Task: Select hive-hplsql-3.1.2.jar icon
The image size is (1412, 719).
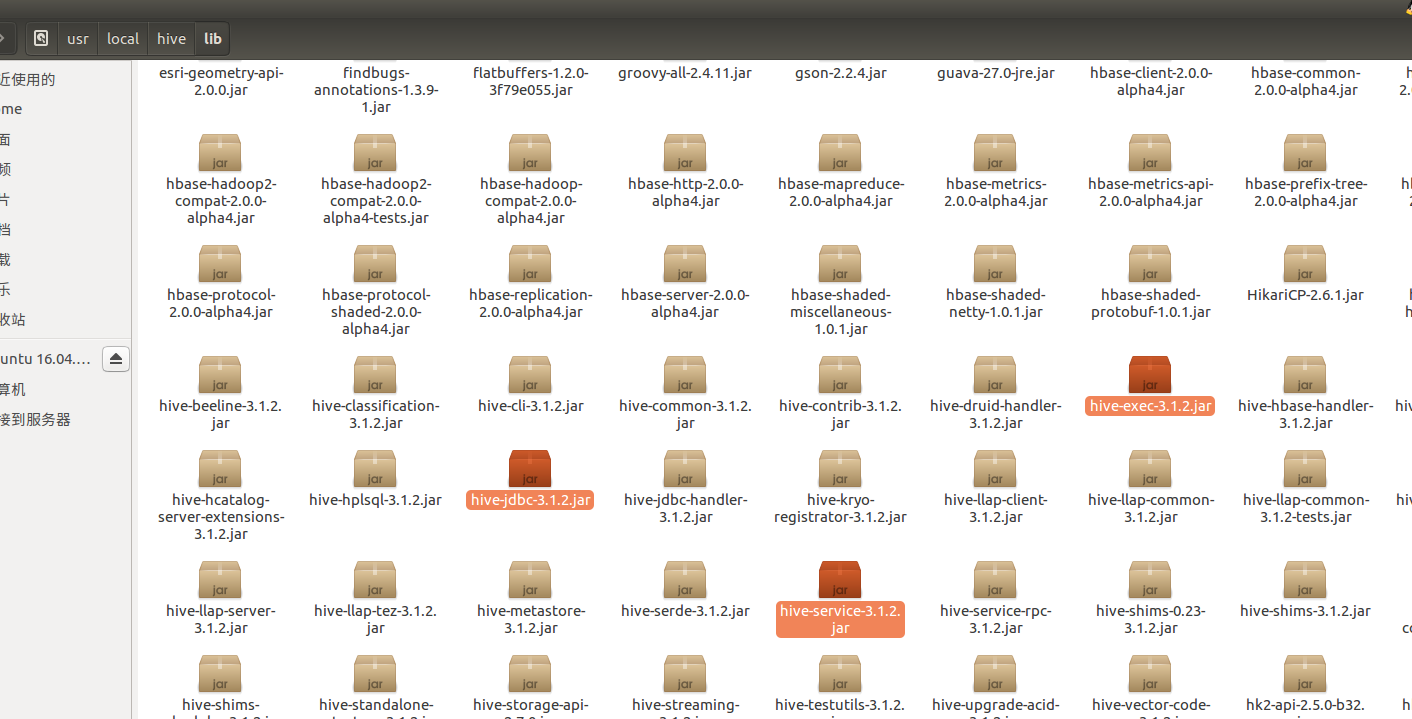Action: coord(375,469)
